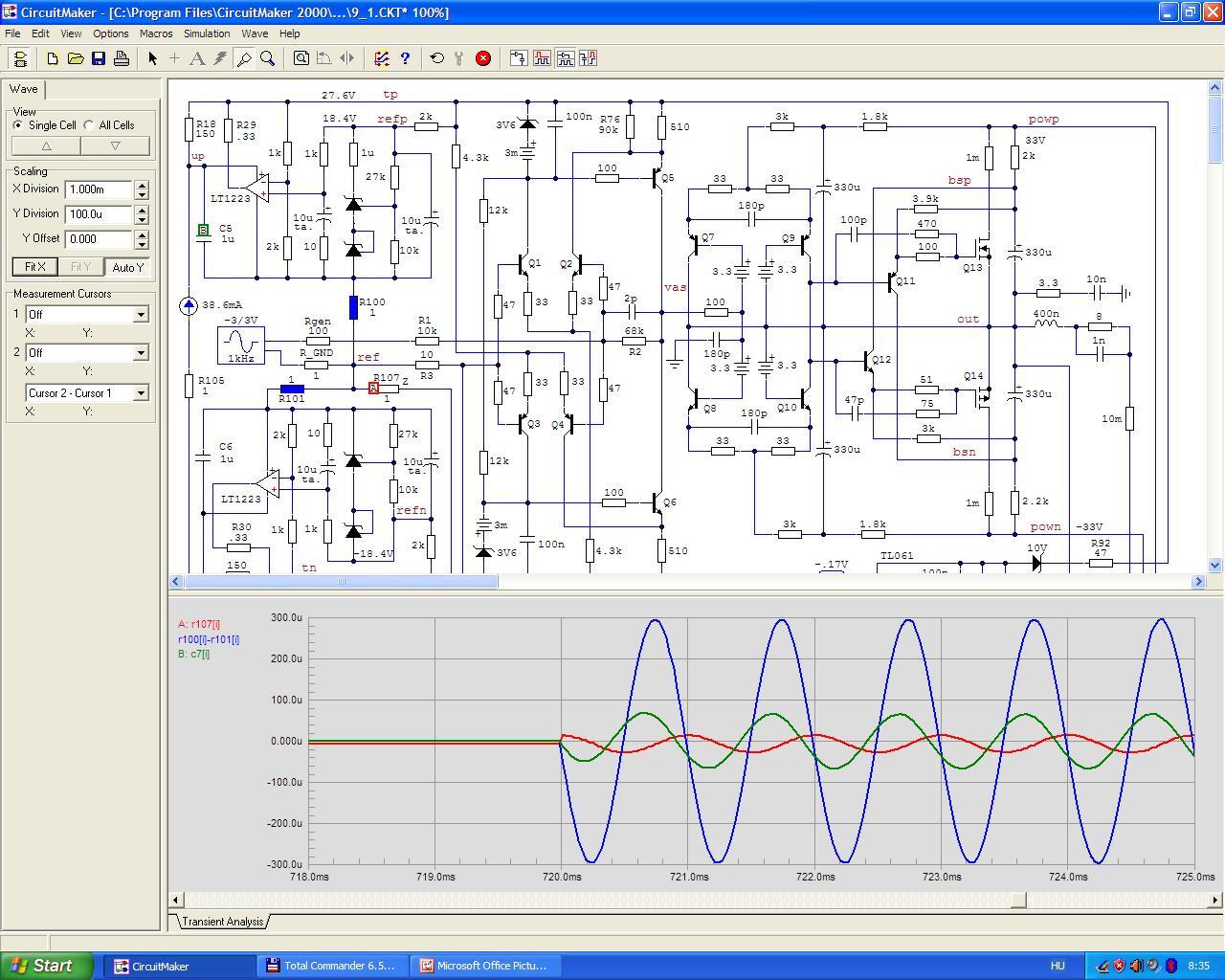Viewport: 1225px width, 980px height.
Task: Select the Single Cell view option
Action: click(x=18, y=125)
